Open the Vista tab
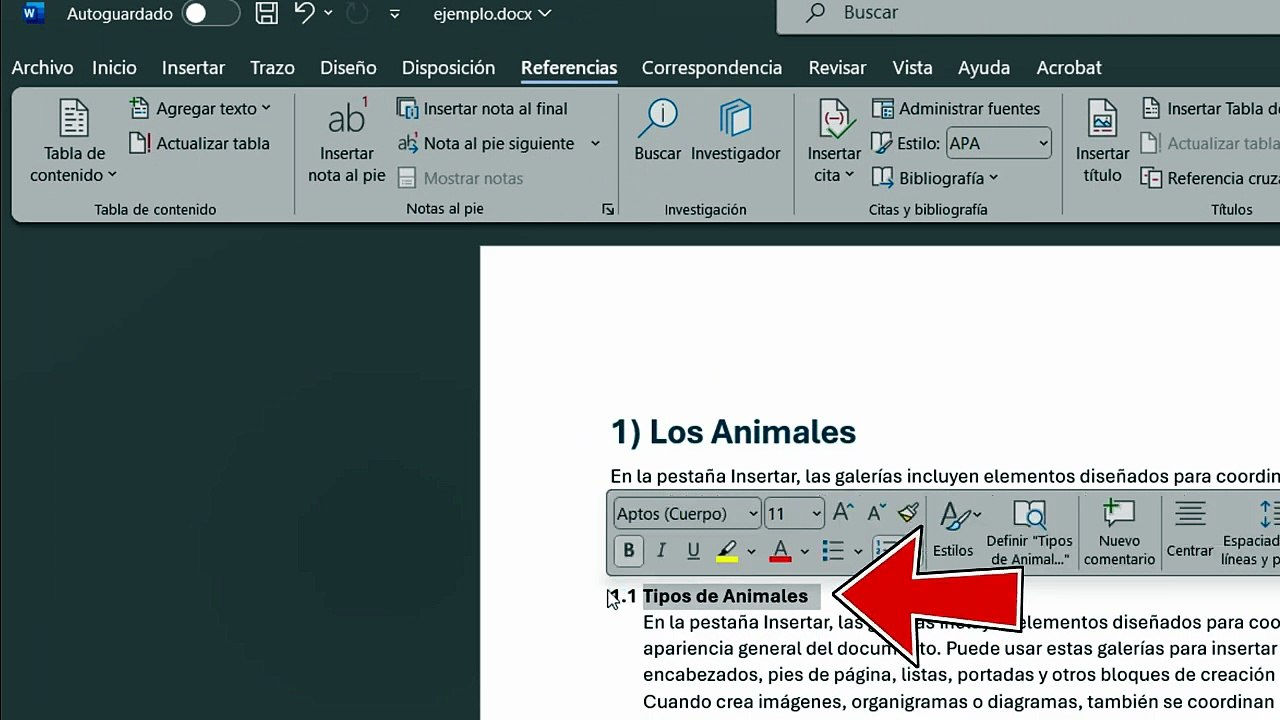This screenshot has width=1280, height=720. point(912,68)
